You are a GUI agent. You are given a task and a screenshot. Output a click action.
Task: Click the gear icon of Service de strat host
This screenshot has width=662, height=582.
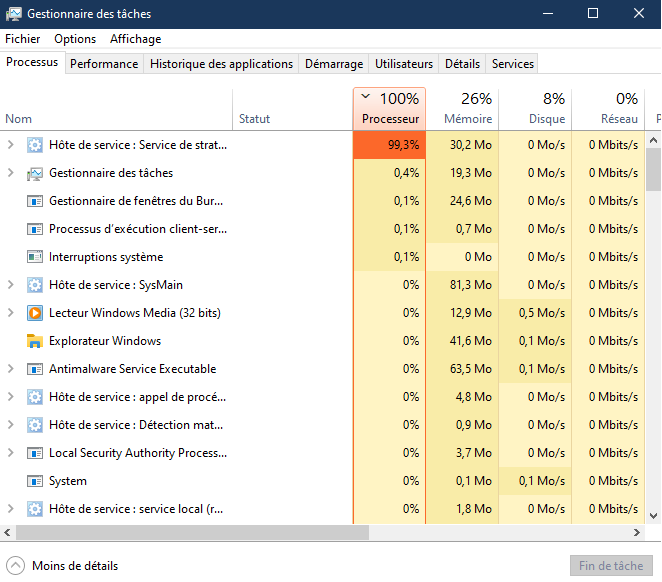point(35,145)
